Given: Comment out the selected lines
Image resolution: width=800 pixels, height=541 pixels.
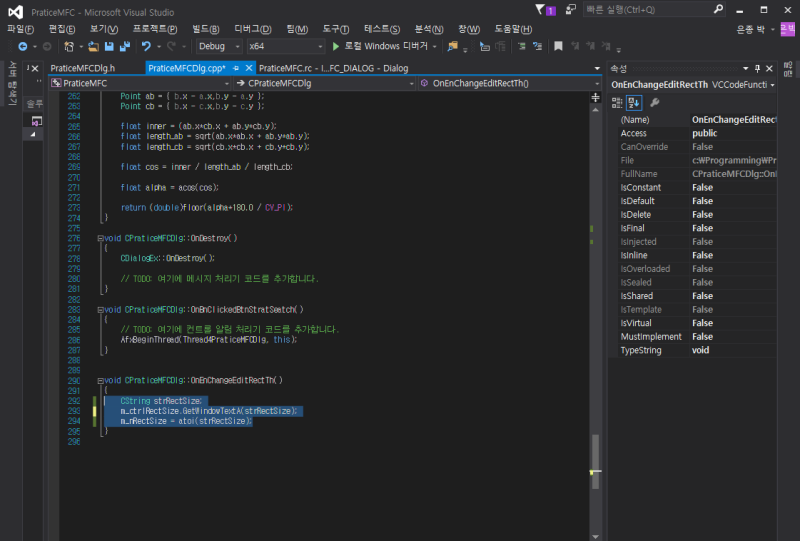Looking at the screenshot, I should pos(521,46).
